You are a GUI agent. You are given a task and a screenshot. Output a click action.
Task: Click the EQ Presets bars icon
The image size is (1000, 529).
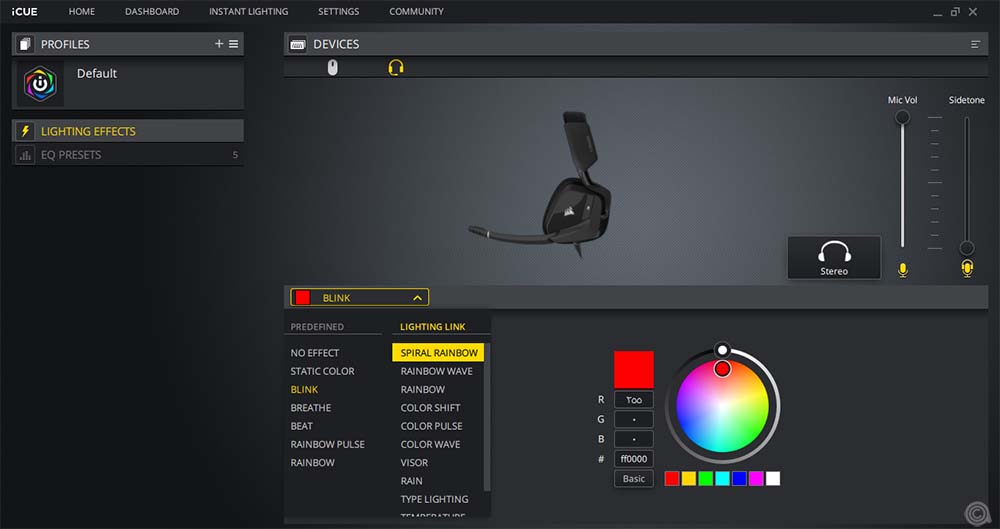click(x=25, y=155)
